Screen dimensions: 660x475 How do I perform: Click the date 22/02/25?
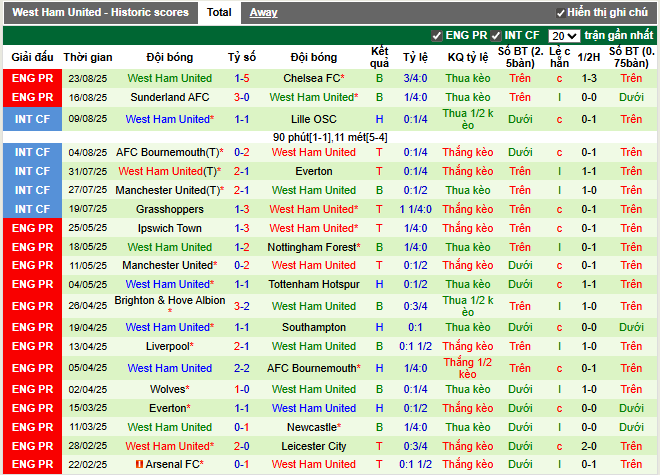click(88, 464)
